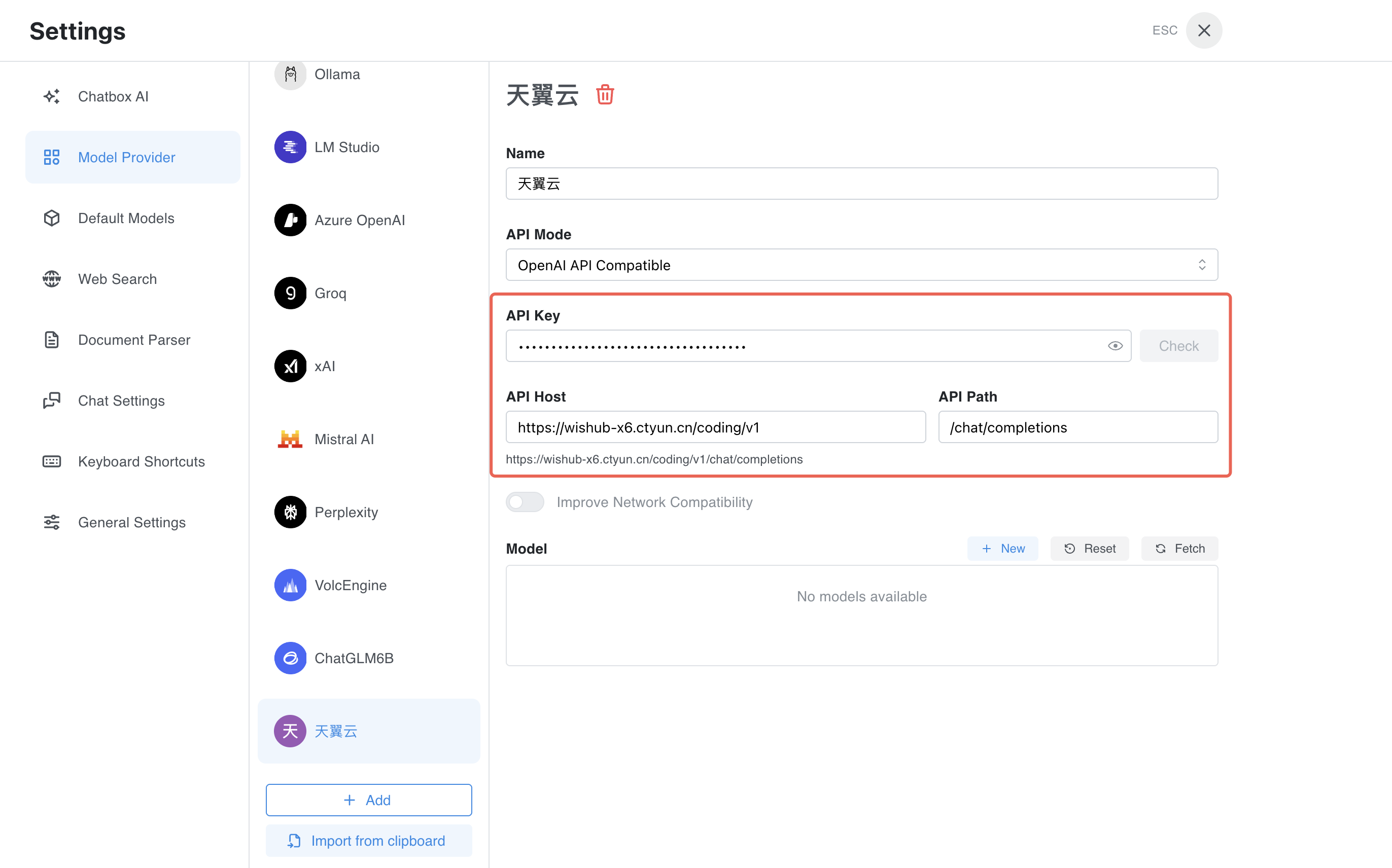Switch to Default Models section
The image size is (1392, 868).
(x=126, y=218)
